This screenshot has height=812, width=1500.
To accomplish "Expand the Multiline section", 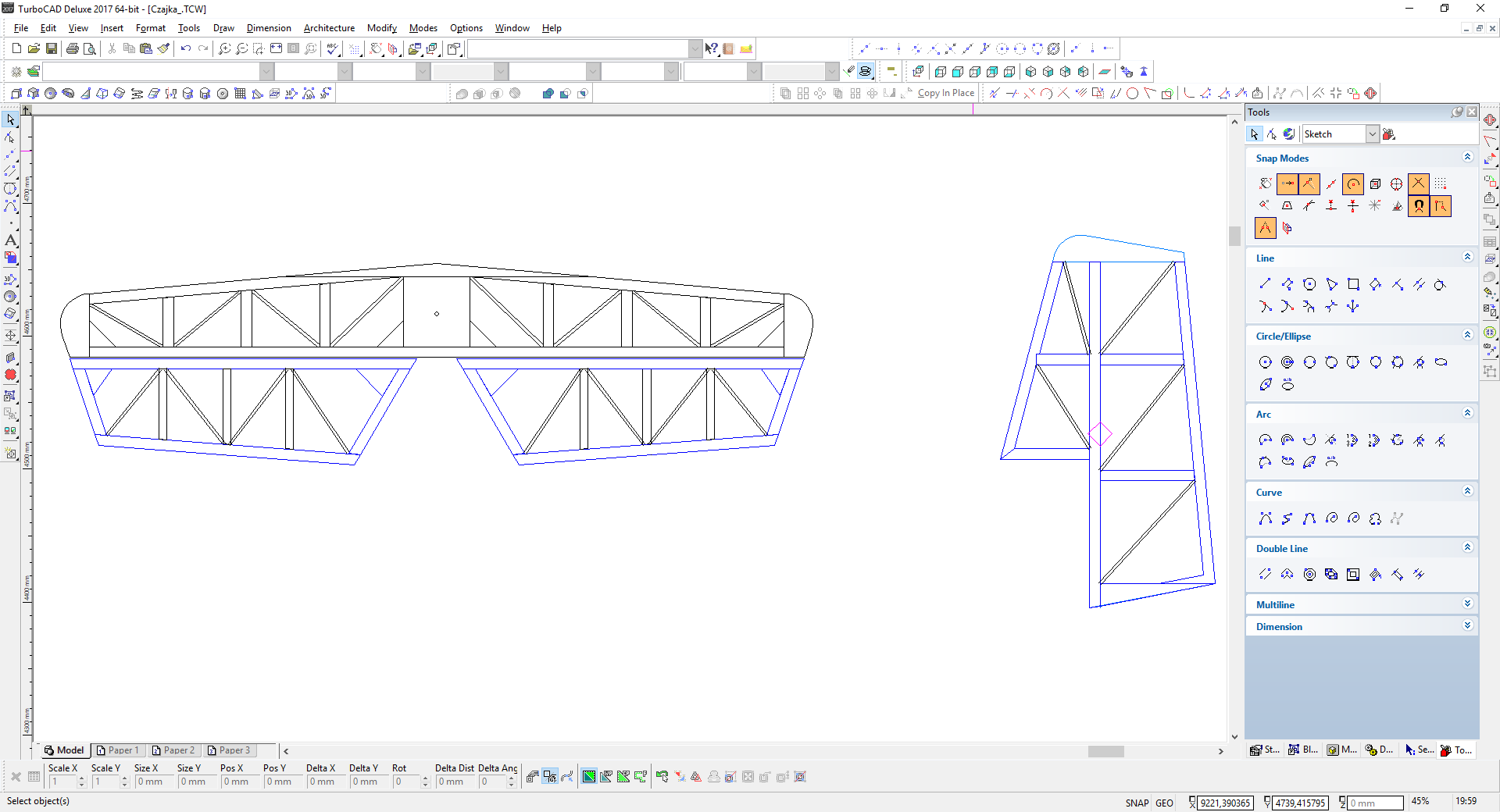I will pyautogui.click(x=1467, y=604).
